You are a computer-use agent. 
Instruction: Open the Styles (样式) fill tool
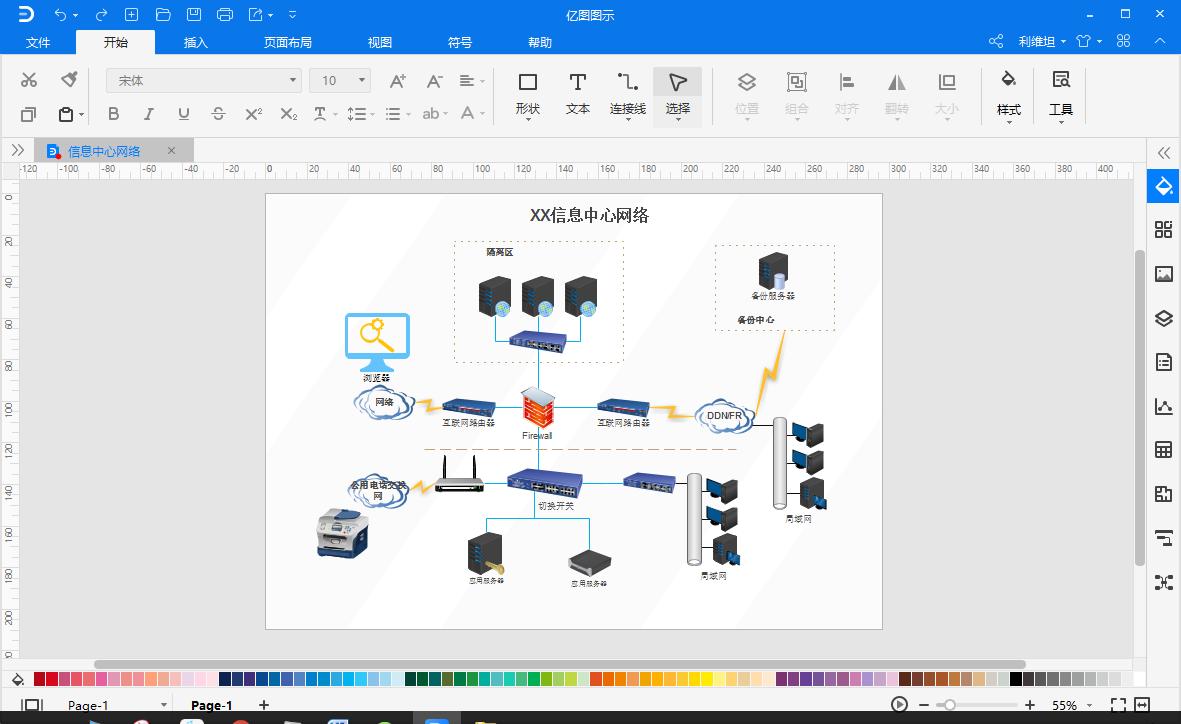click(x=1008, y=93)
